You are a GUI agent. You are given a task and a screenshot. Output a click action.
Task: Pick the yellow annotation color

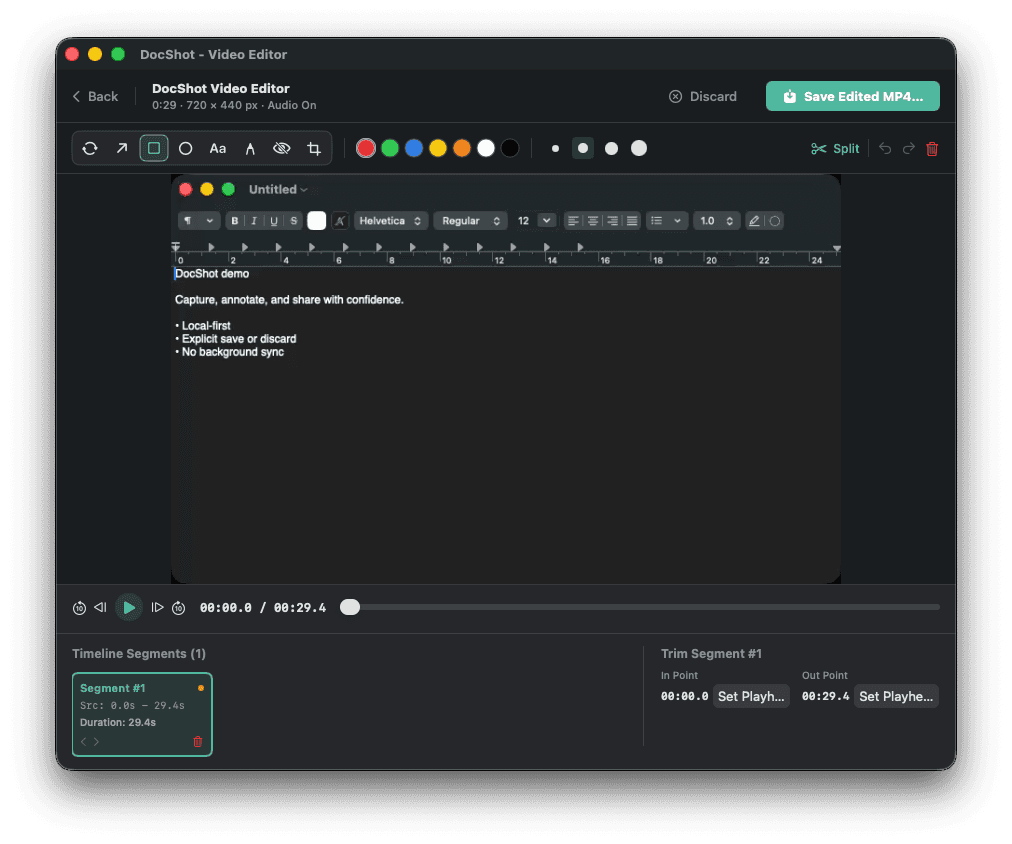pos(438,148)
